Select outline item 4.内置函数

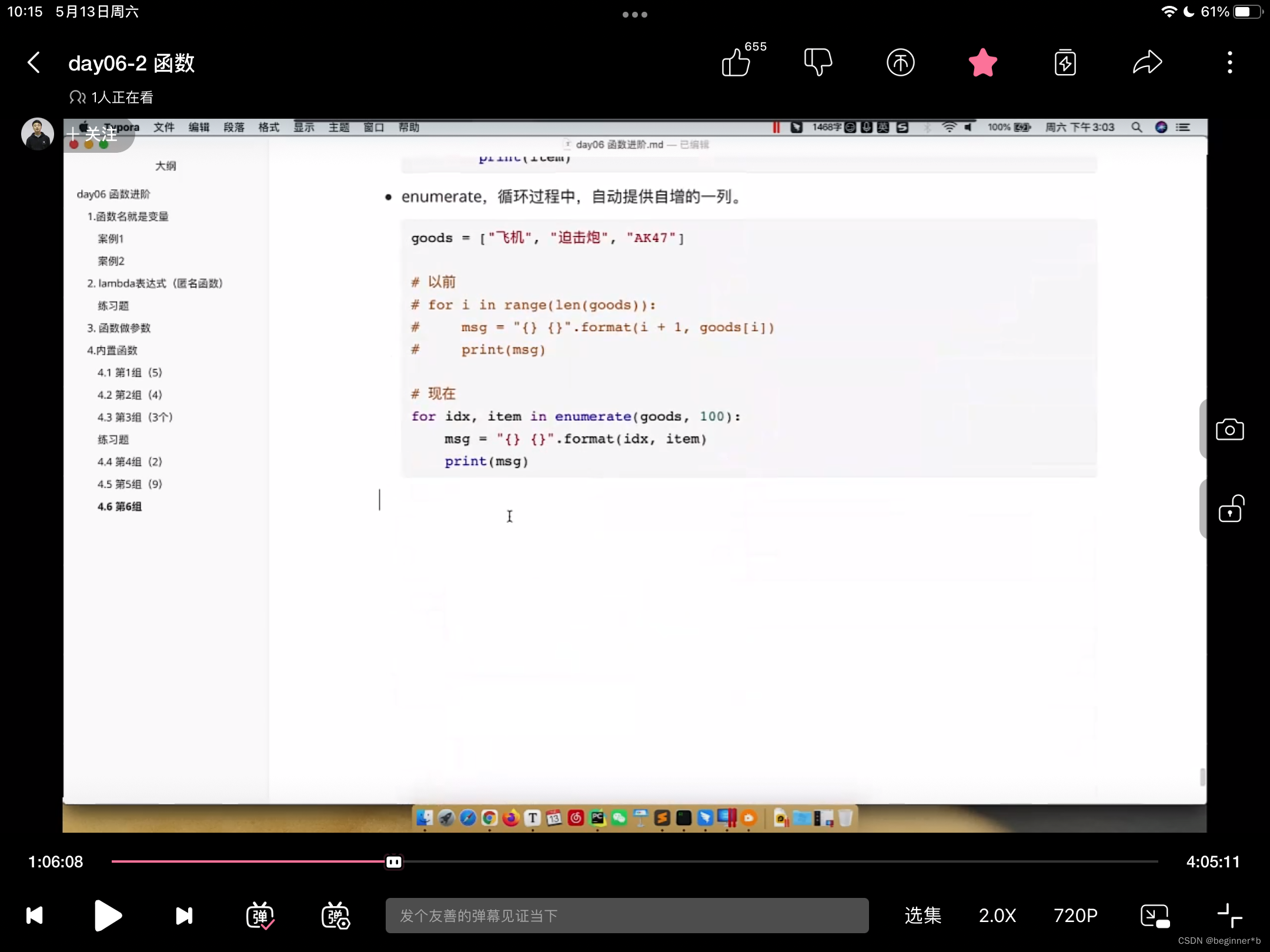click(112, 350)
